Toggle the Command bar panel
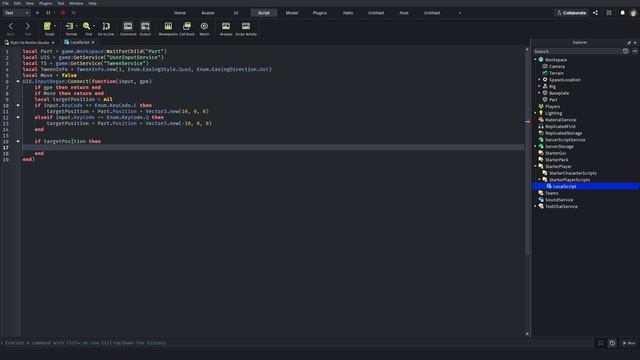The height and width of the screenshot is (360, 640). (x=128, y=27)
